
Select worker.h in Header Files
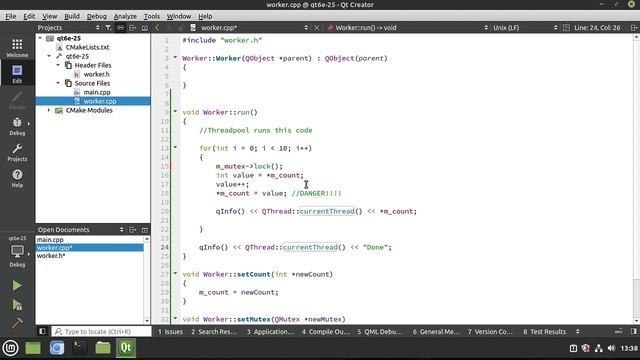pyautogui.click(x=96, y=74)
